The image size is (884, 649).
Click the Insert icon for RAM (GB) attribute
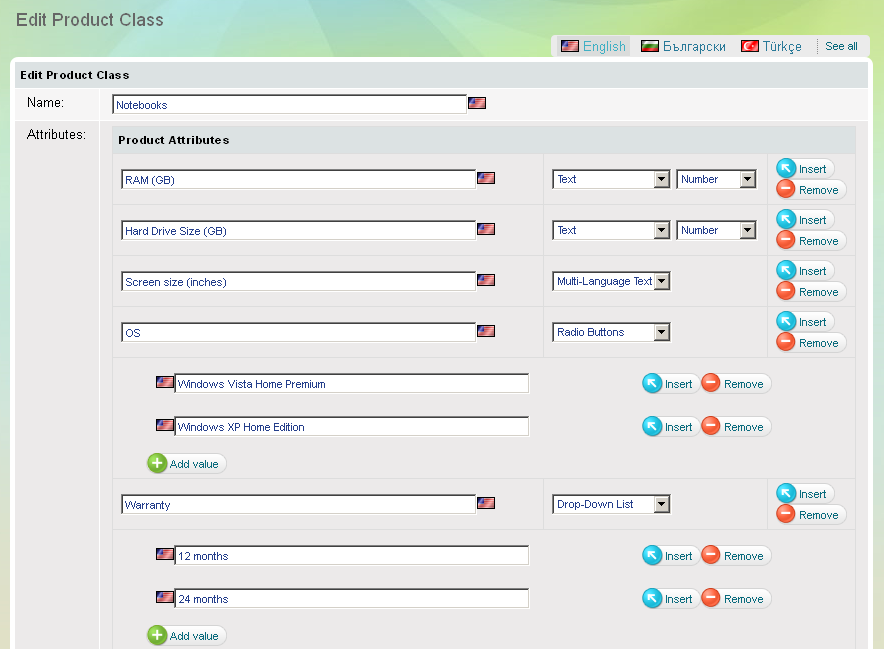coord(786,169)
